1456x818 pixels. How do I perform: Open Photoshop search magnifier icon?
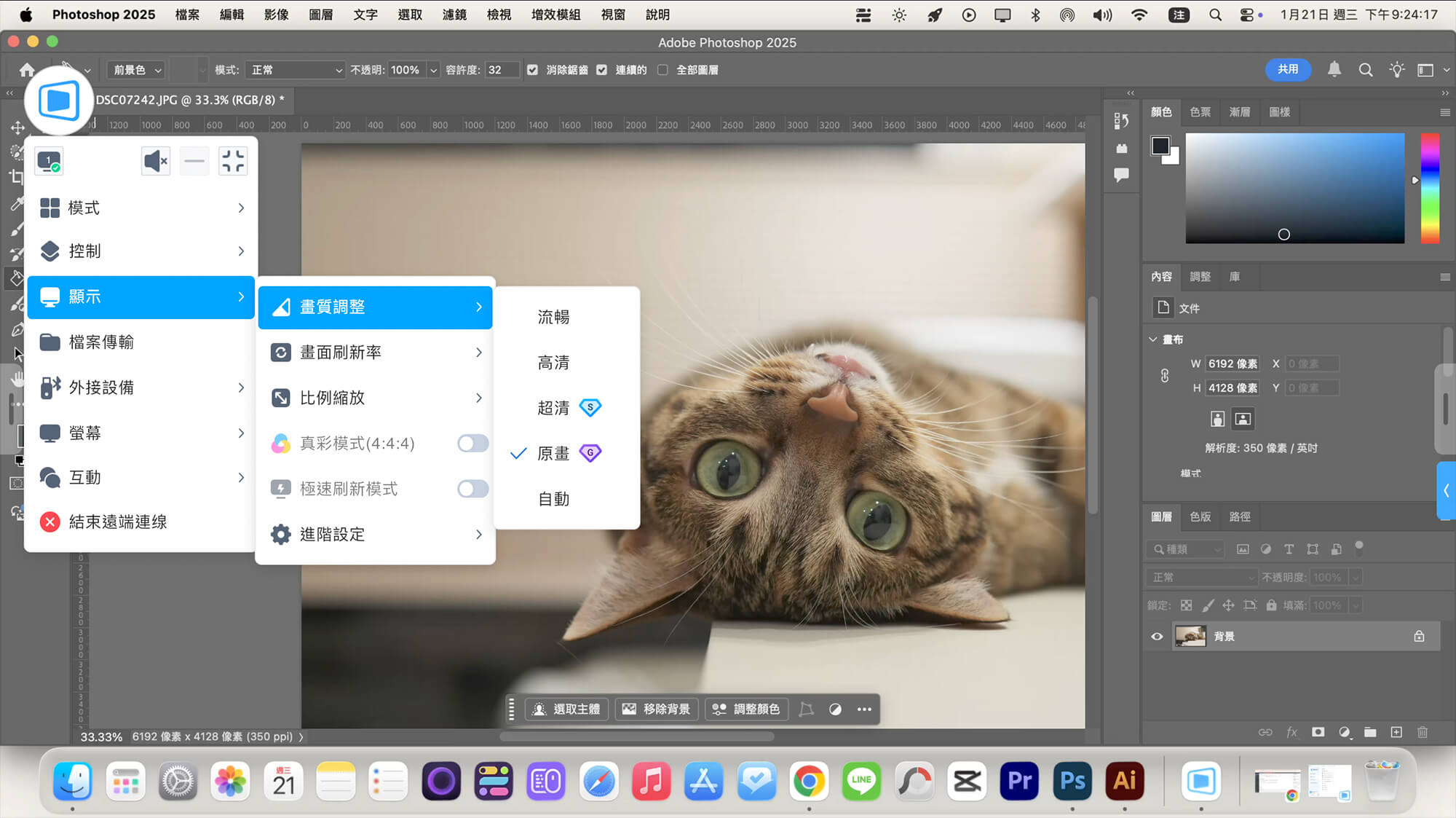point(1366,70)
